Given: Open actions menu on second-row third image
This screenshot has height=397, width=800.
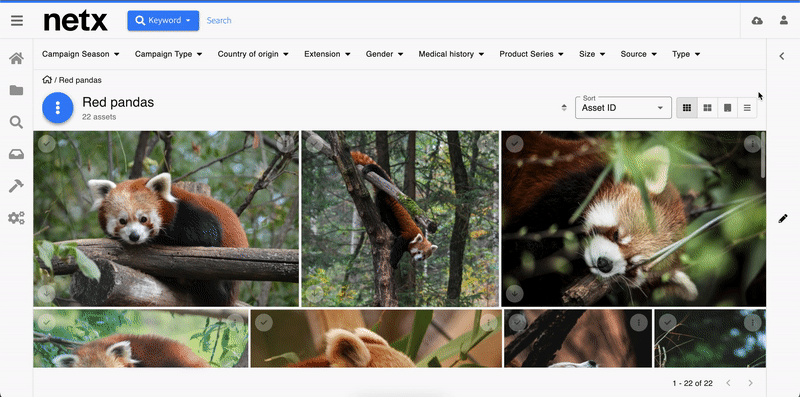Looking at the screenshot, I should [x=639, y=322].
